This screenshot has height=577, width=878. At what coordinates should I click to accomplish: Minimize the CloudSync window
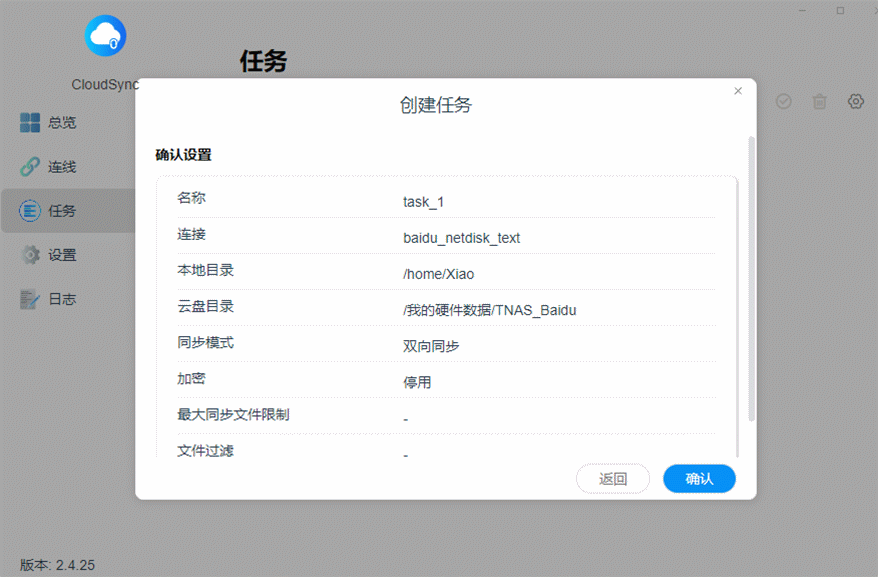(803, 10)
